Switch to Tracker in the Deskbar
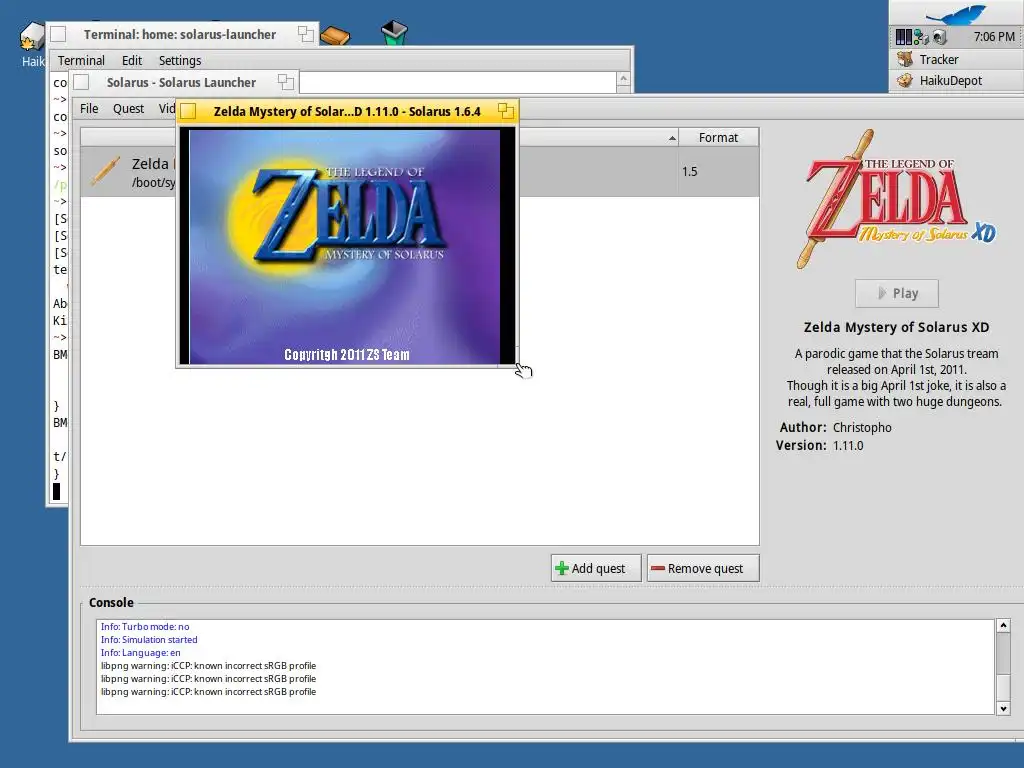Image resolution: width=1024 pixels, height=768 pixels. [956, 59]
